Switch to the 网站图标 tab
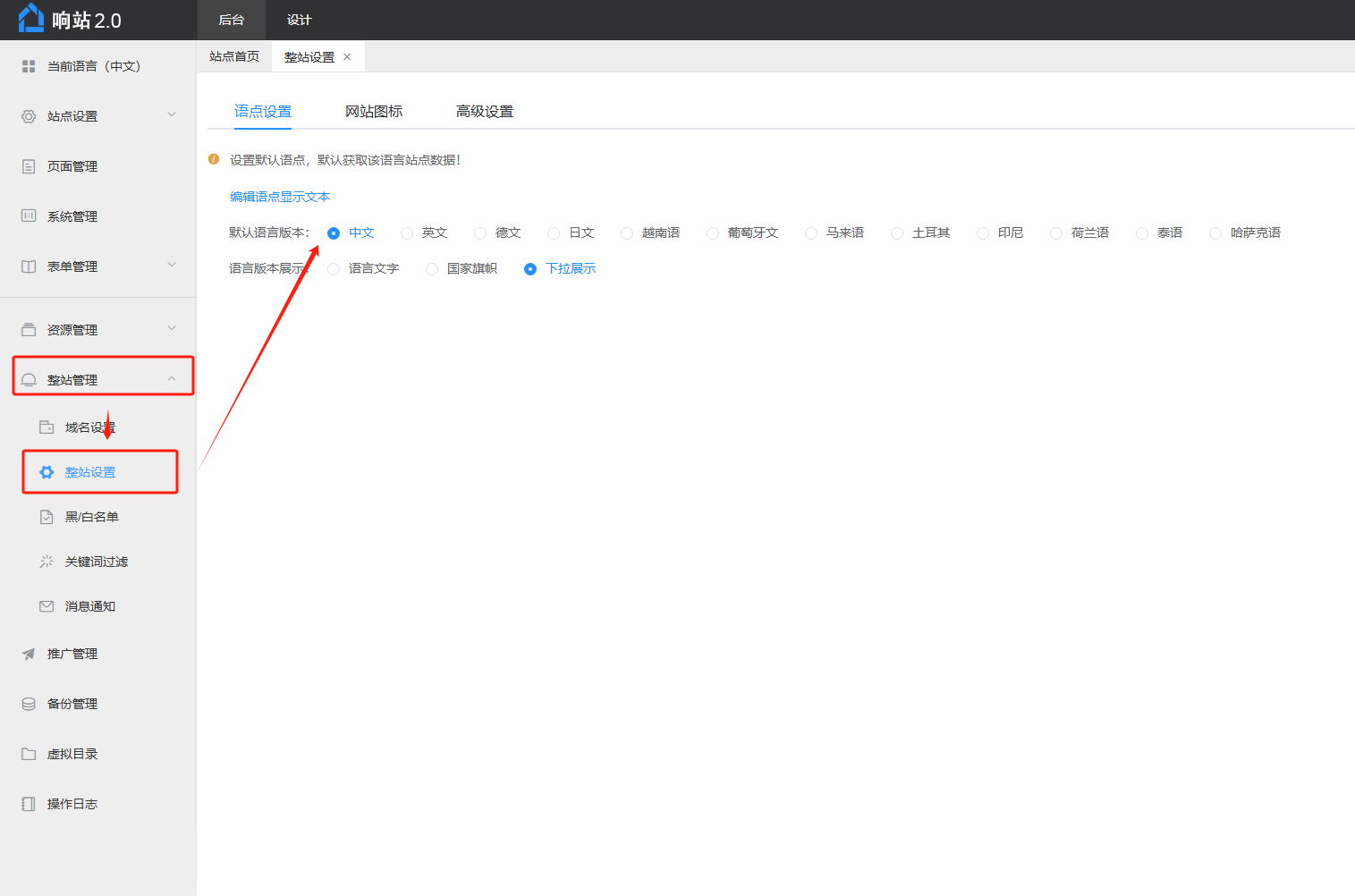Image resolution: width=1355 pixels, height=896 pixels. coord(374,112)
